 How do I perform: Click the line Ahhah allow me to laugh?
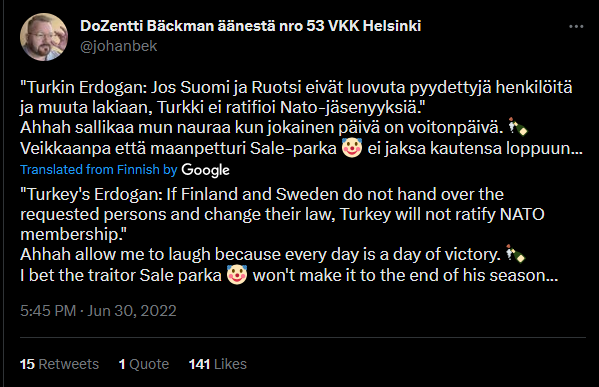point(273,254)
